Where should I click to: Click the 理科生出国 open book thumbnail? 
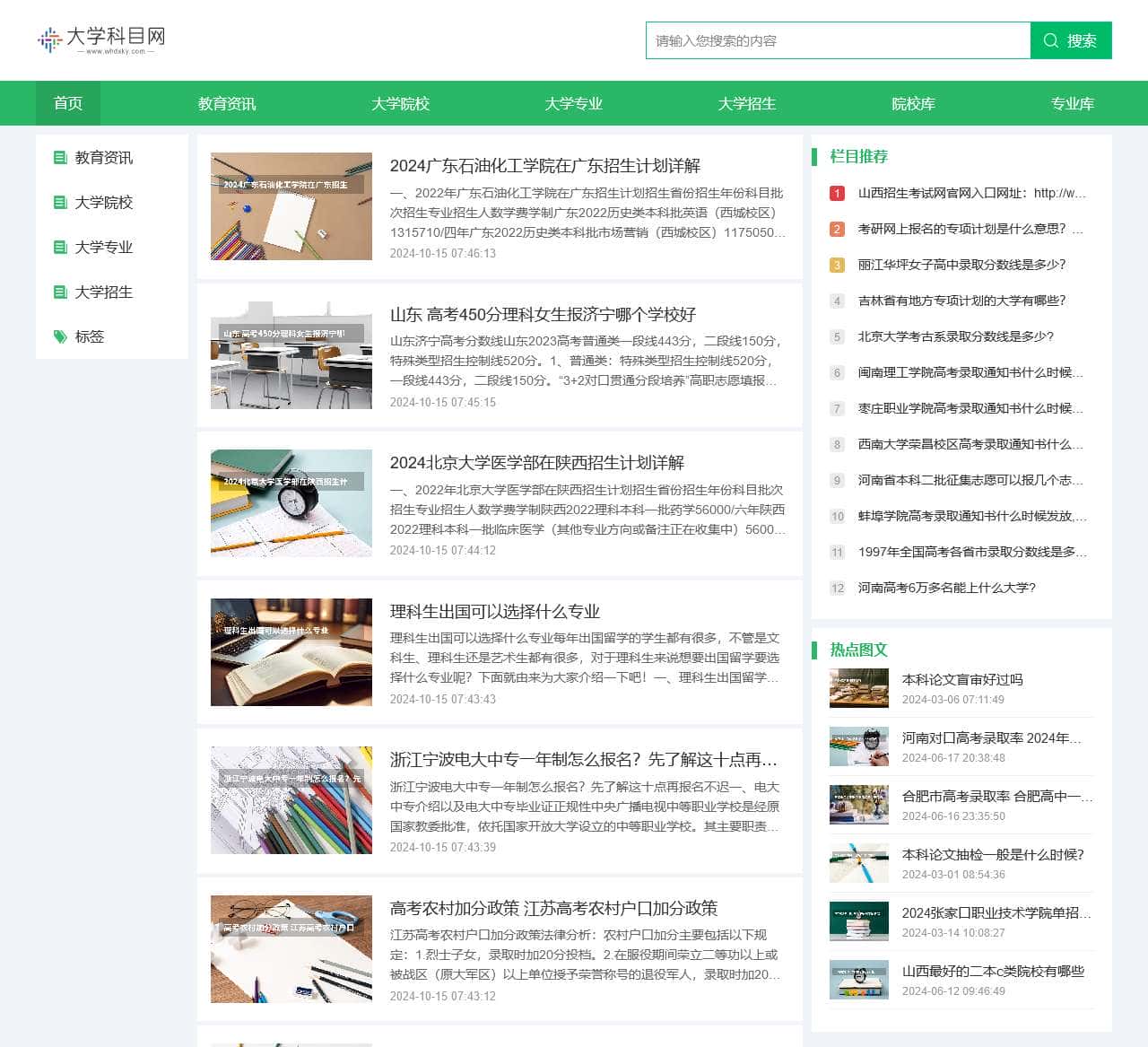coord(291,652)
